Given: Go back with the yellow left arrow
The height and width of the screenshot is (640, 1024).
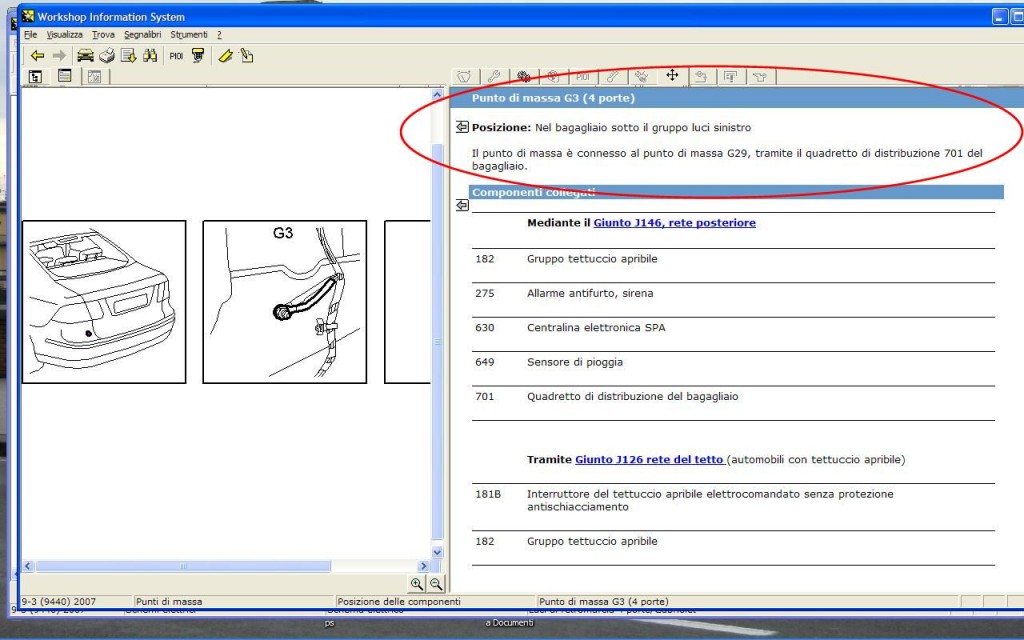Looking at the screenshot, I should click(37, 56).
